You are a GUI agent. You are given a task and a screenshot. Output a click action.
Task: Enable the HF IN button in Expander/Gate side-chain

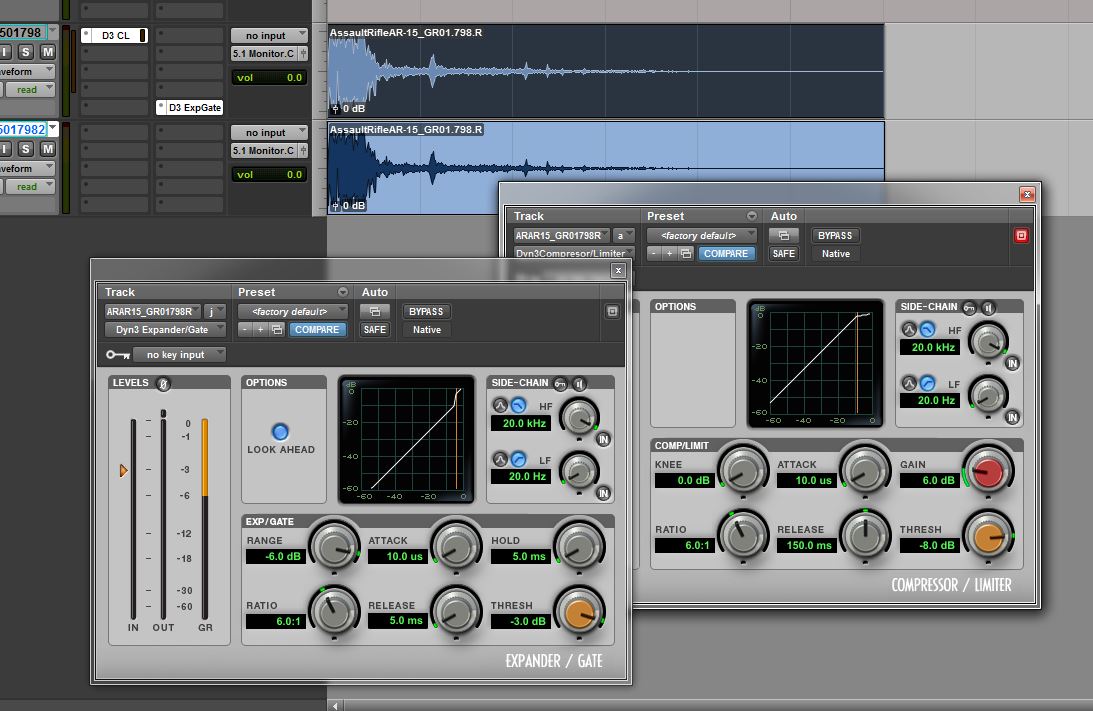pos(603,439)
